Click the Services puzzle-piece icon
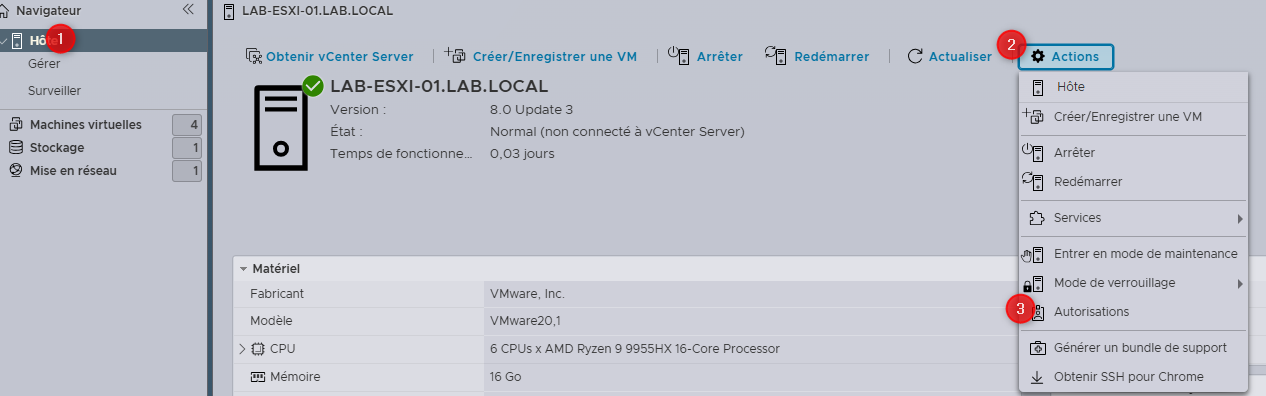The image size is (1266, 396). tap(1037, 218)
